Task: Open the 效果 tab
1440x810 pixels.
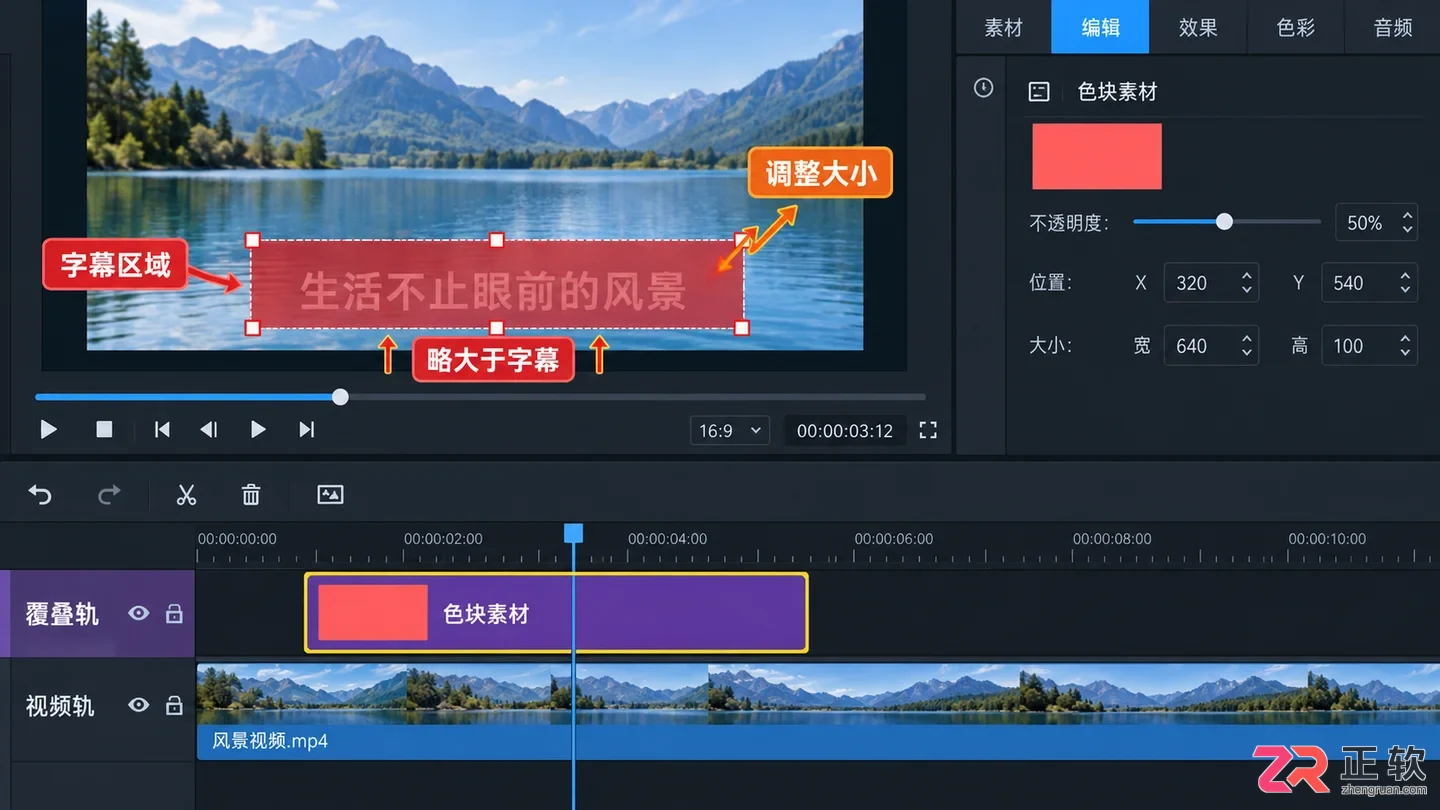Action: click(1198, 27)
